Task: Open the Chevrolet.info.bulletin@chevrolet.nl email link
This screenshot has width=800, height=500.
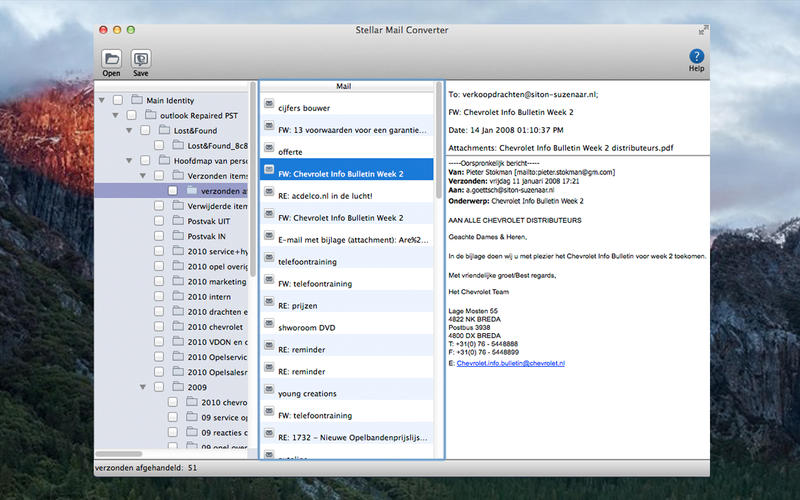Action: click(511, 363)
